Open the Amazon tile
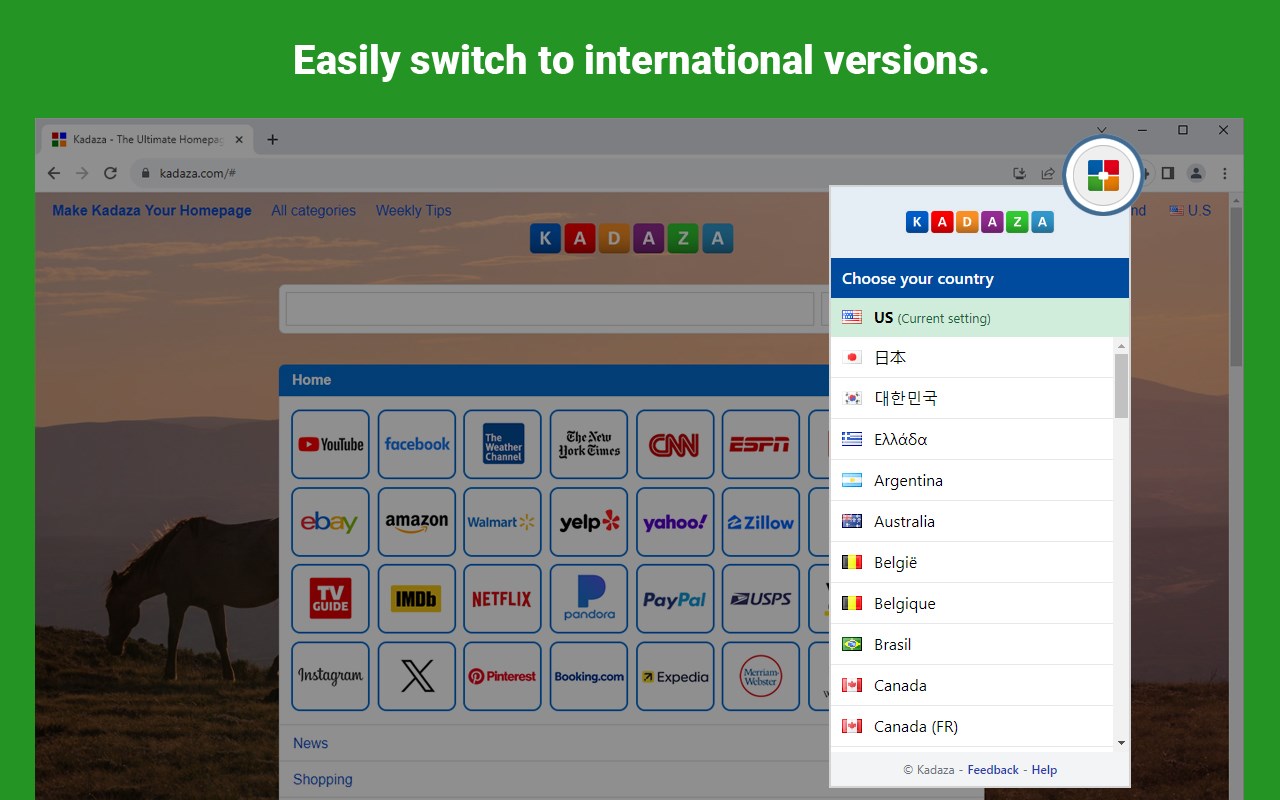 tap(416, 522)
